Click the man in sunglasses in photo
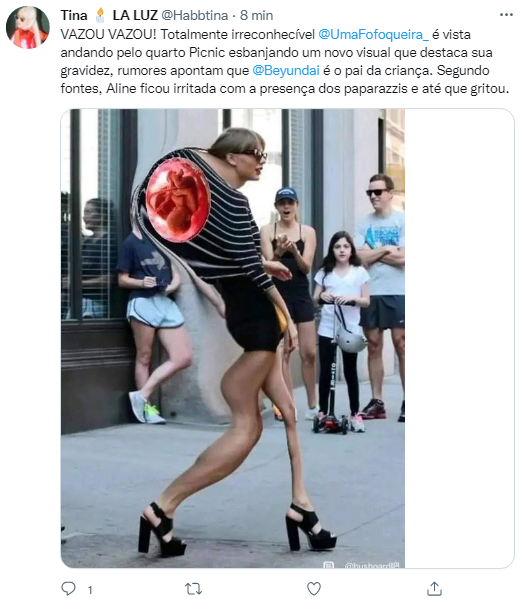Screen dimensions: 522x599 click(382, 296)
